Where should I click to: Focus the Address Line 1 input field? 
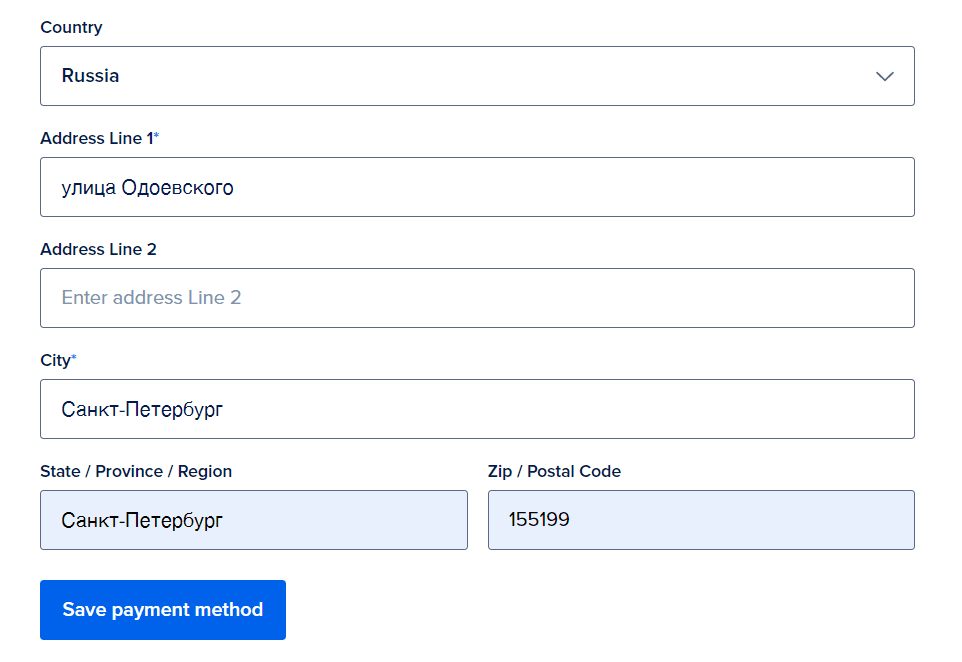tap(477, 187)
